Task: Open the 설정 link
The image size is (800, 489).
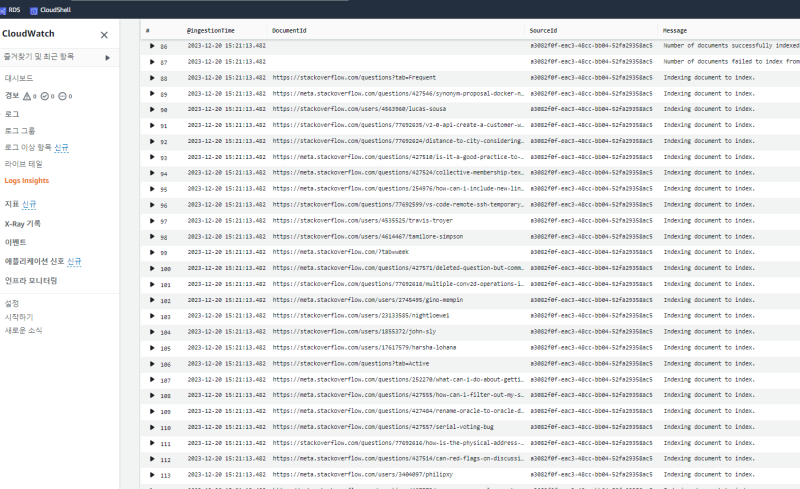Action: (x=12, y=303)
